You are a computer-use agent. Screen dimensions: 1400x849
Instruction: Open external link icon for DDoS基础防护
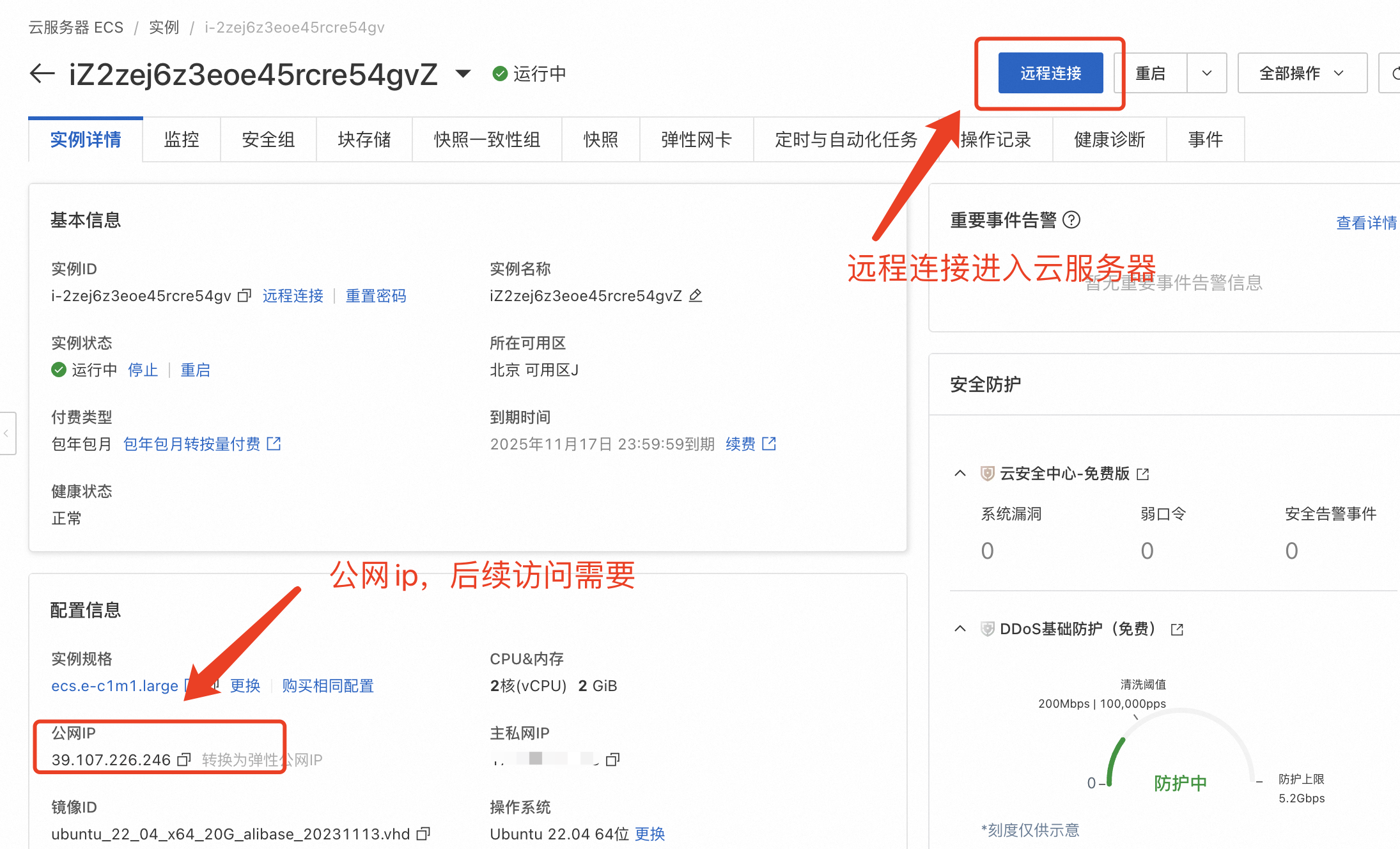coord(1177,630)
